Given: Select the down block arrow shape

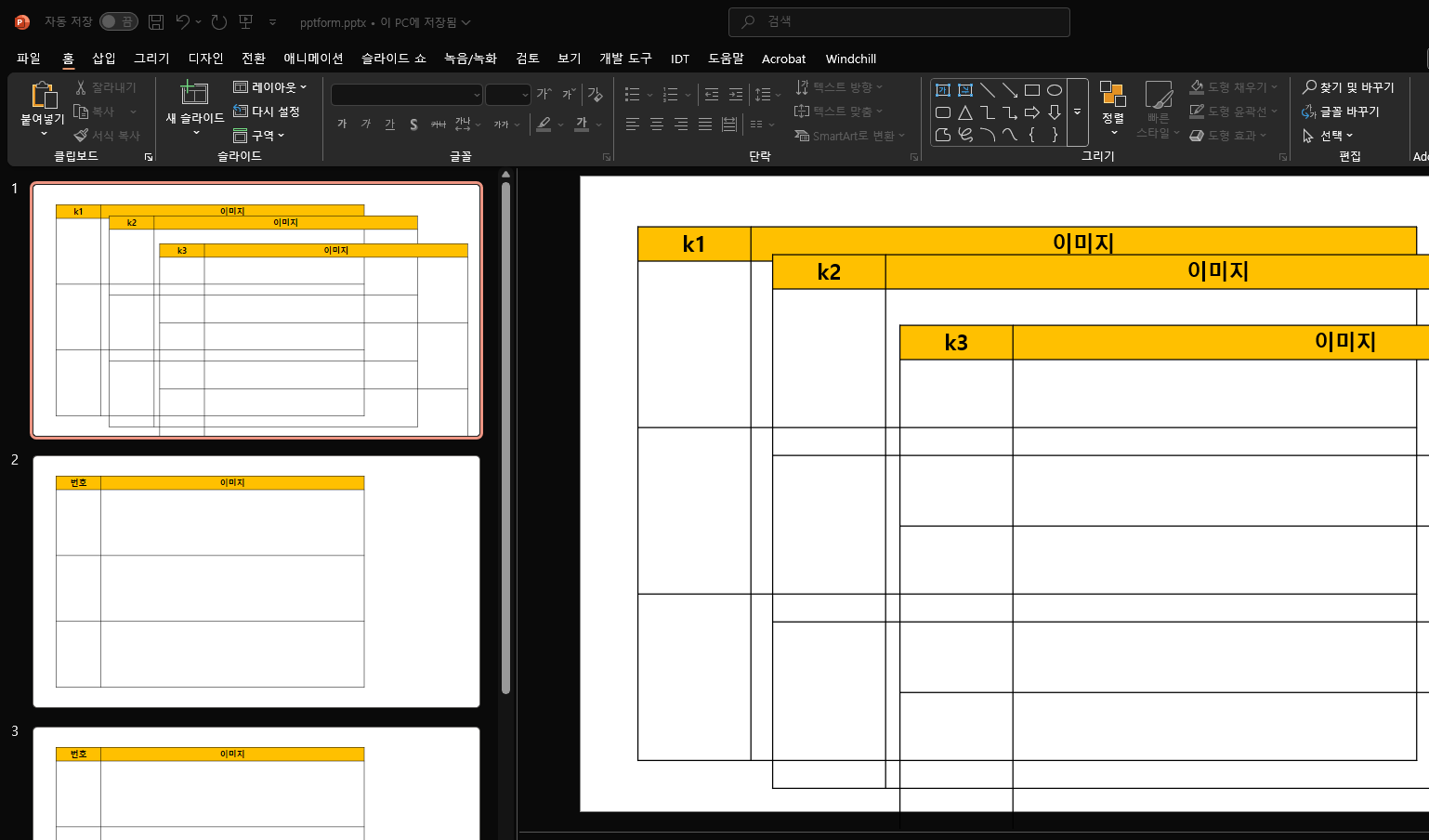Looking at the screenshot, I should 1055,112.
